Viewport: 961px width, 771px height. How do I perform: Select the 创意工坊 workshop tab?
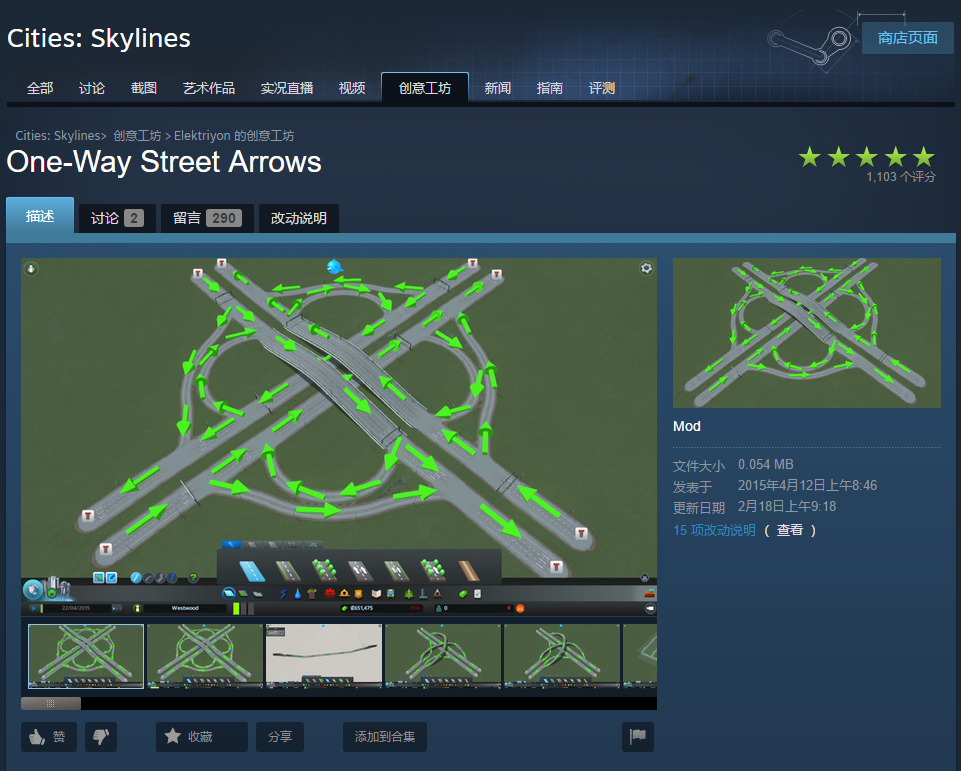pyautogui.click(x=425, y=88)
